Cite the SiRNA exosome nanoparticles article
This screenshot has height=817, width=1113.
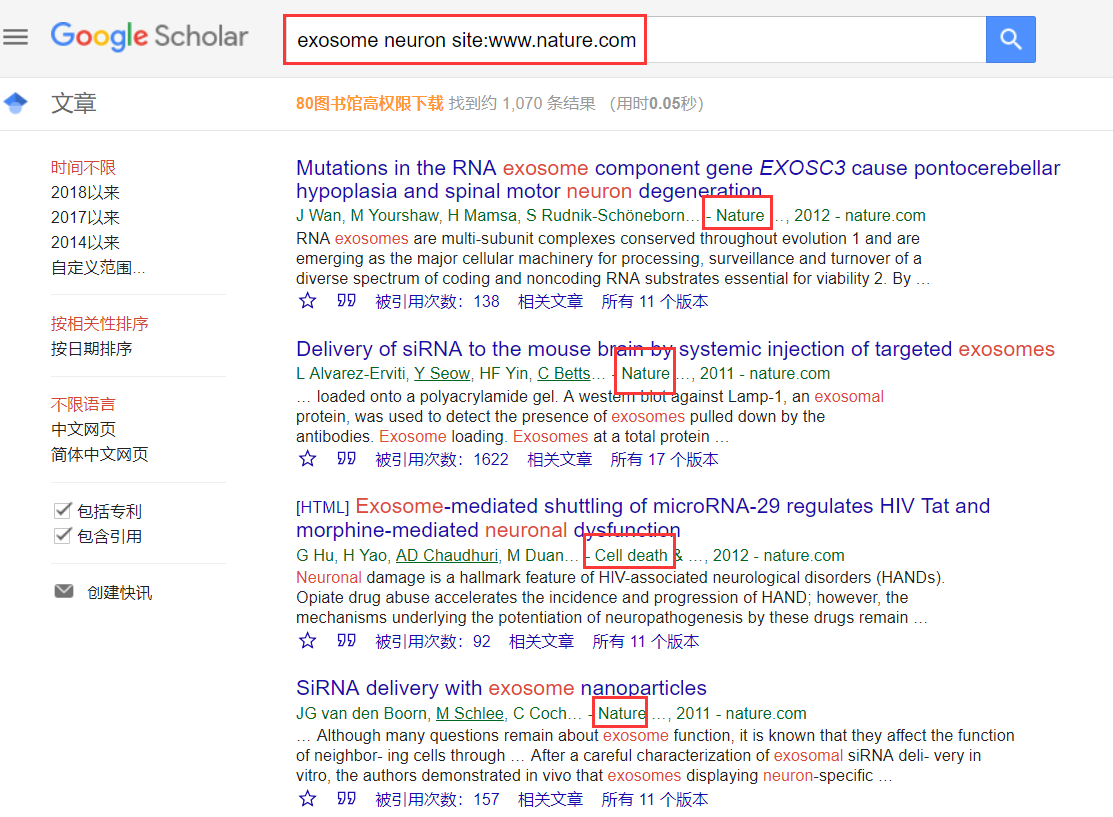pyautogui.click(x=346, y=799)
